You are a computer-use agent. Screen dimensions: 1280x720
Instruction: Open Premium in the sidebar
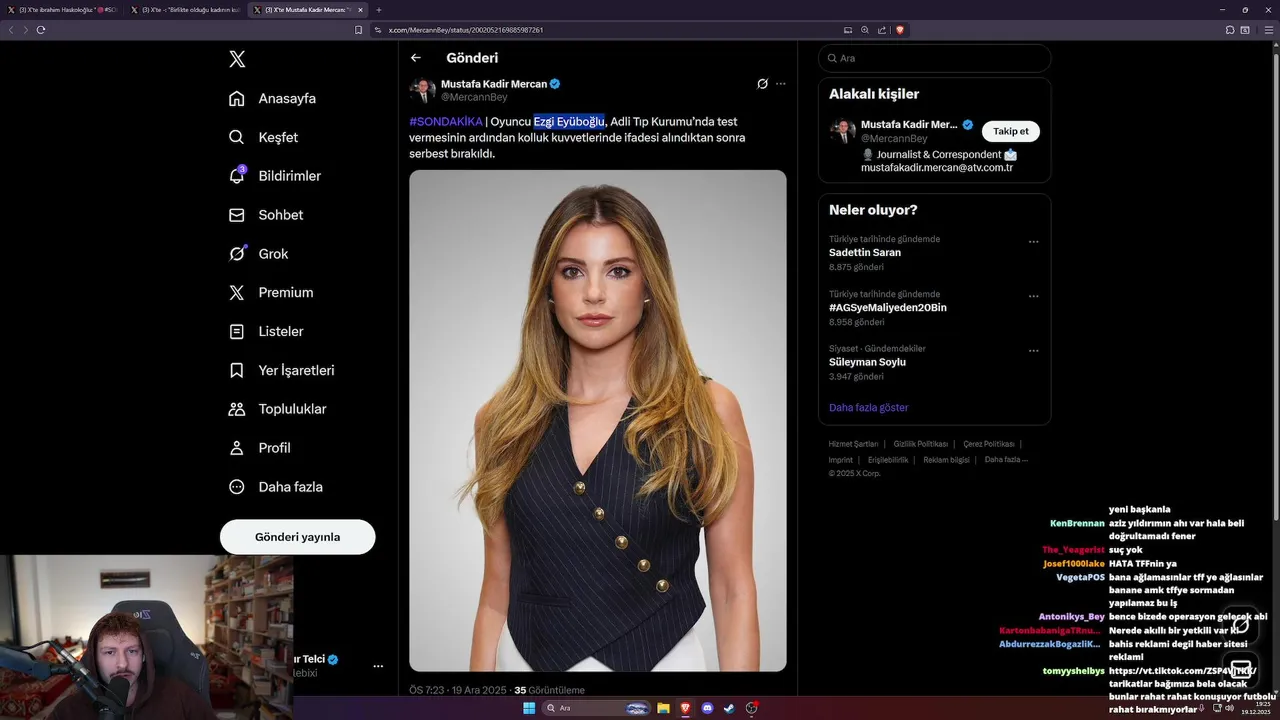[x=270, y=292]
